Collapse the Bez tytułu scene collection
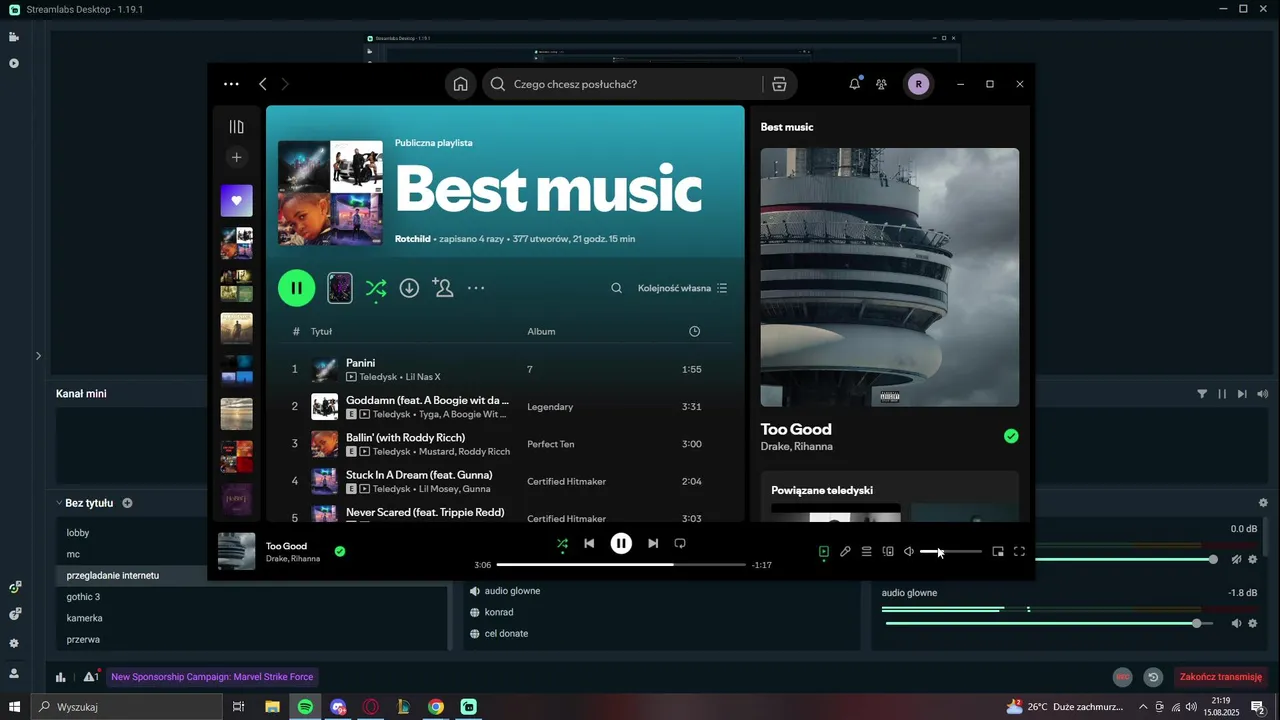 click(59, 503)
